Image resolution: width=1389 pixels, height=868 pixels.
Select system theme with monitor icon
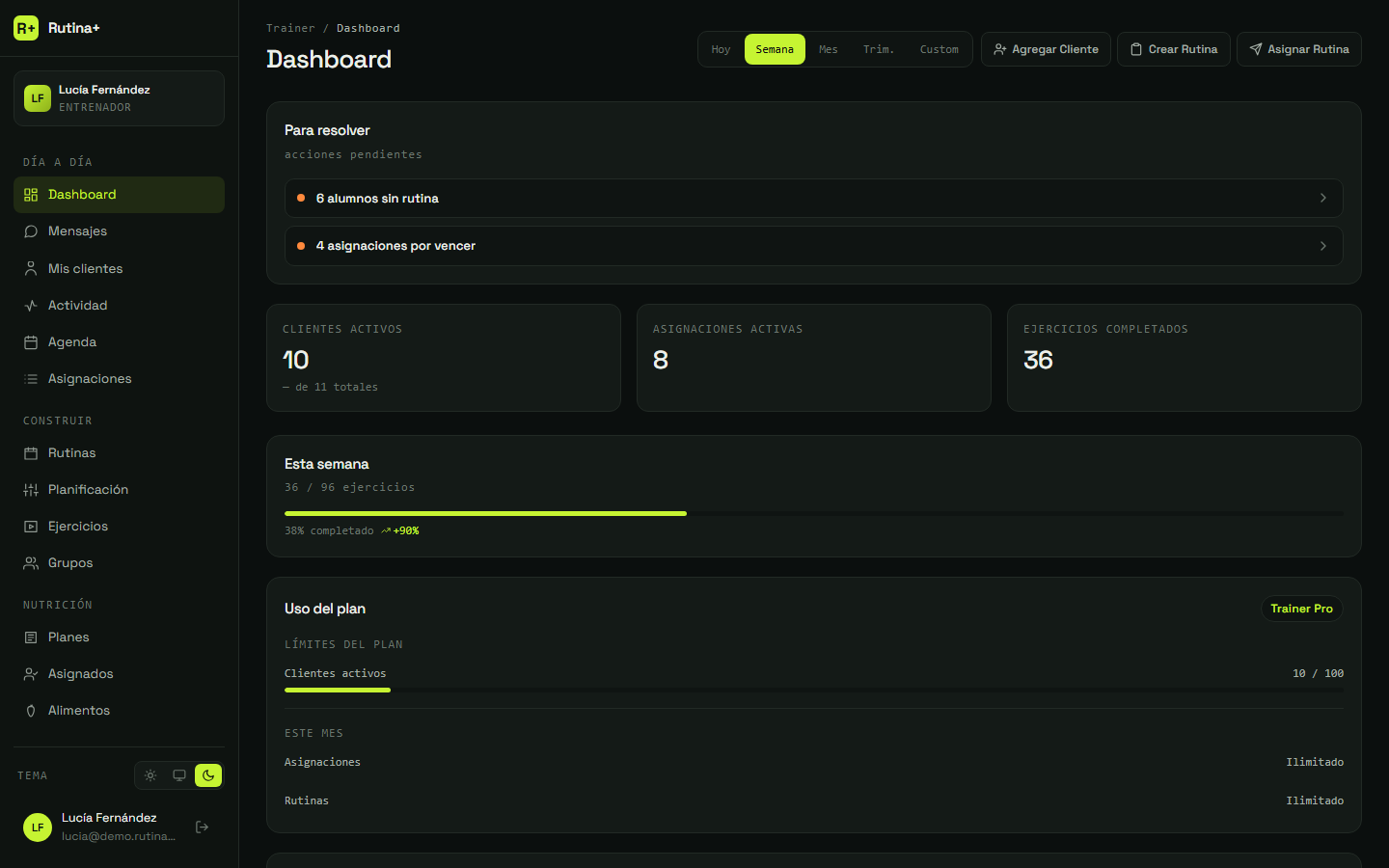179,775
